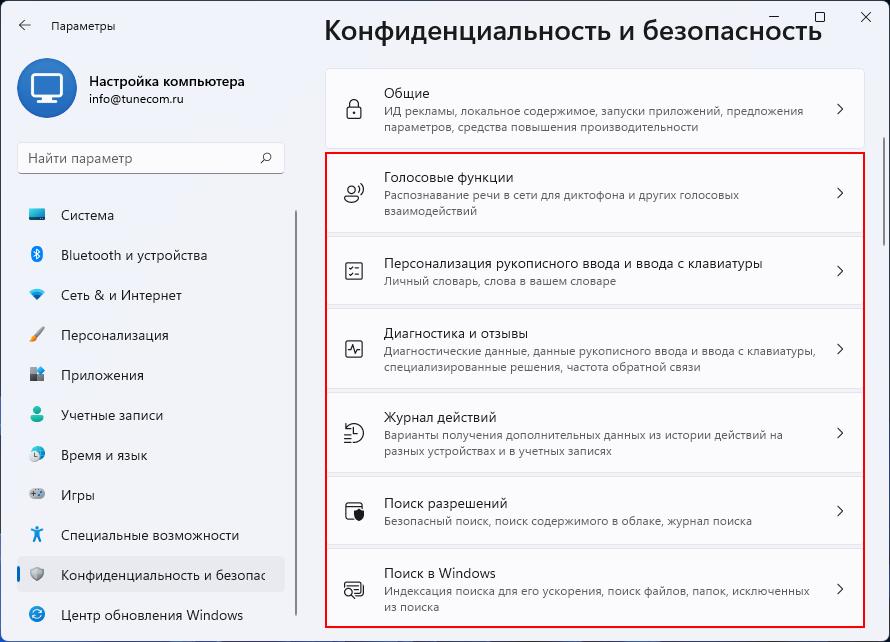Maximize the Settings window
The height and width of the screenshot is (642, 890).
point(820,17)
